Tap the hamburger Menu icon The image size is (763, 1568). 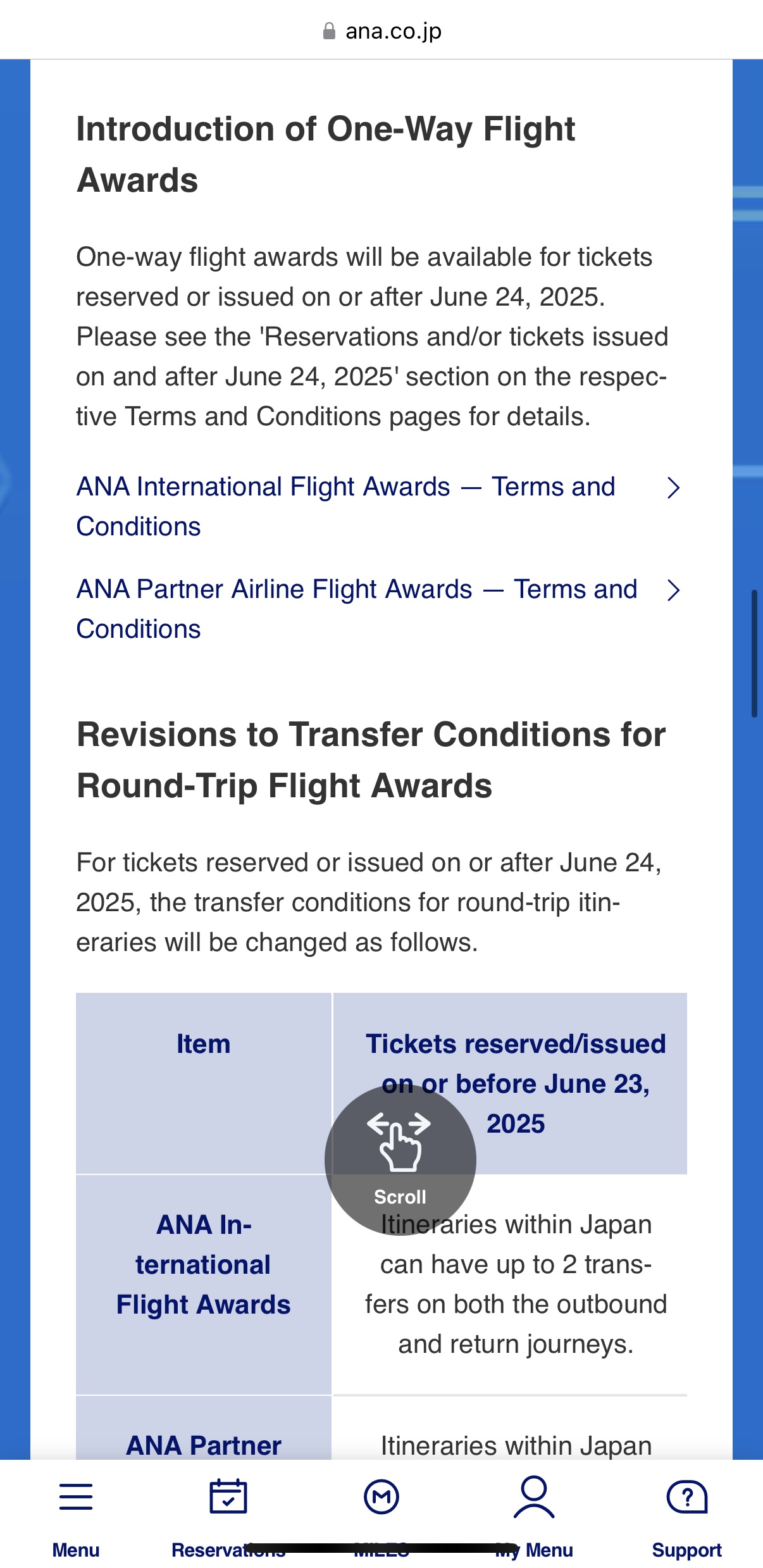pos(76,1496)
